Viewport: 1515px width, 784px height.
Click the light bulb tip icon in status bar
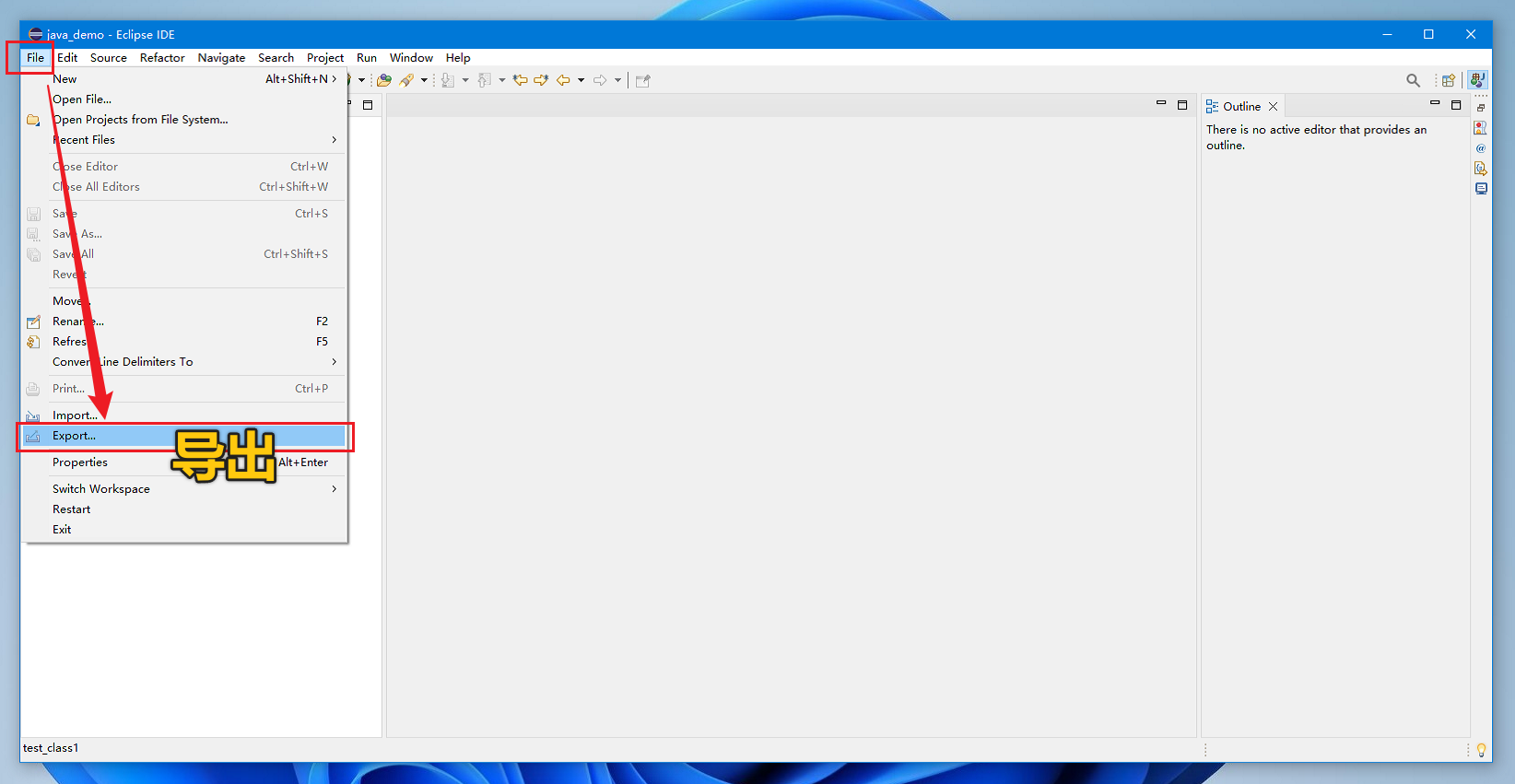[1481, 750]
